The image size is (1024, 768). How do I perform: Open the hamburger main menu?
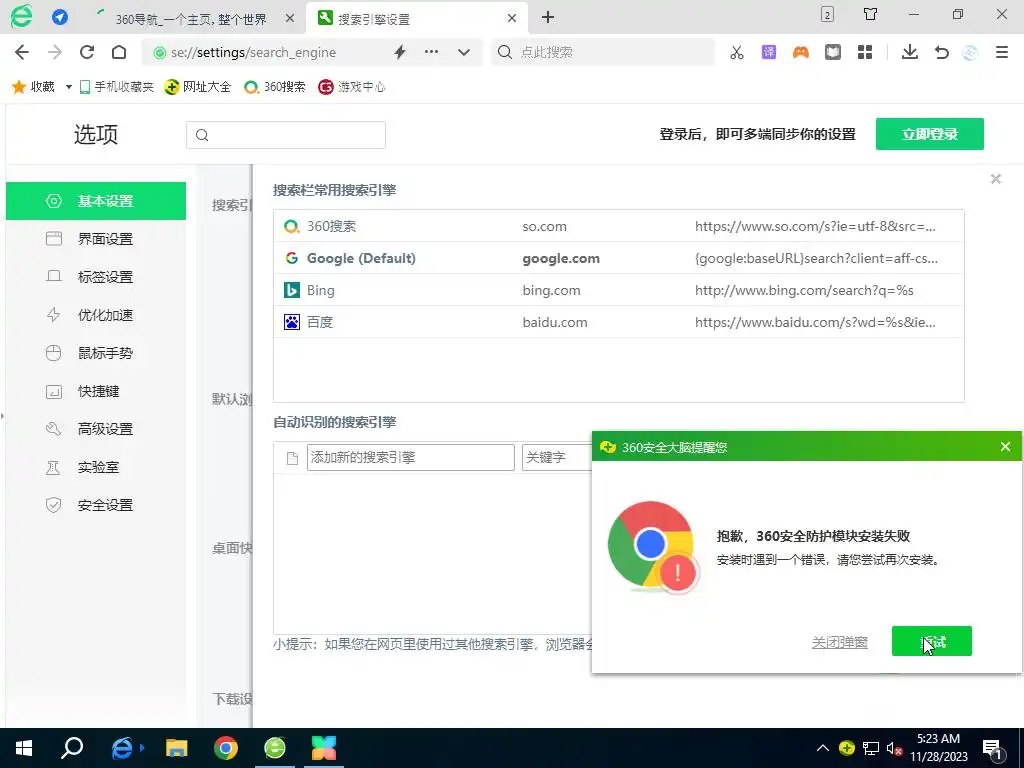coord(1002,52)
